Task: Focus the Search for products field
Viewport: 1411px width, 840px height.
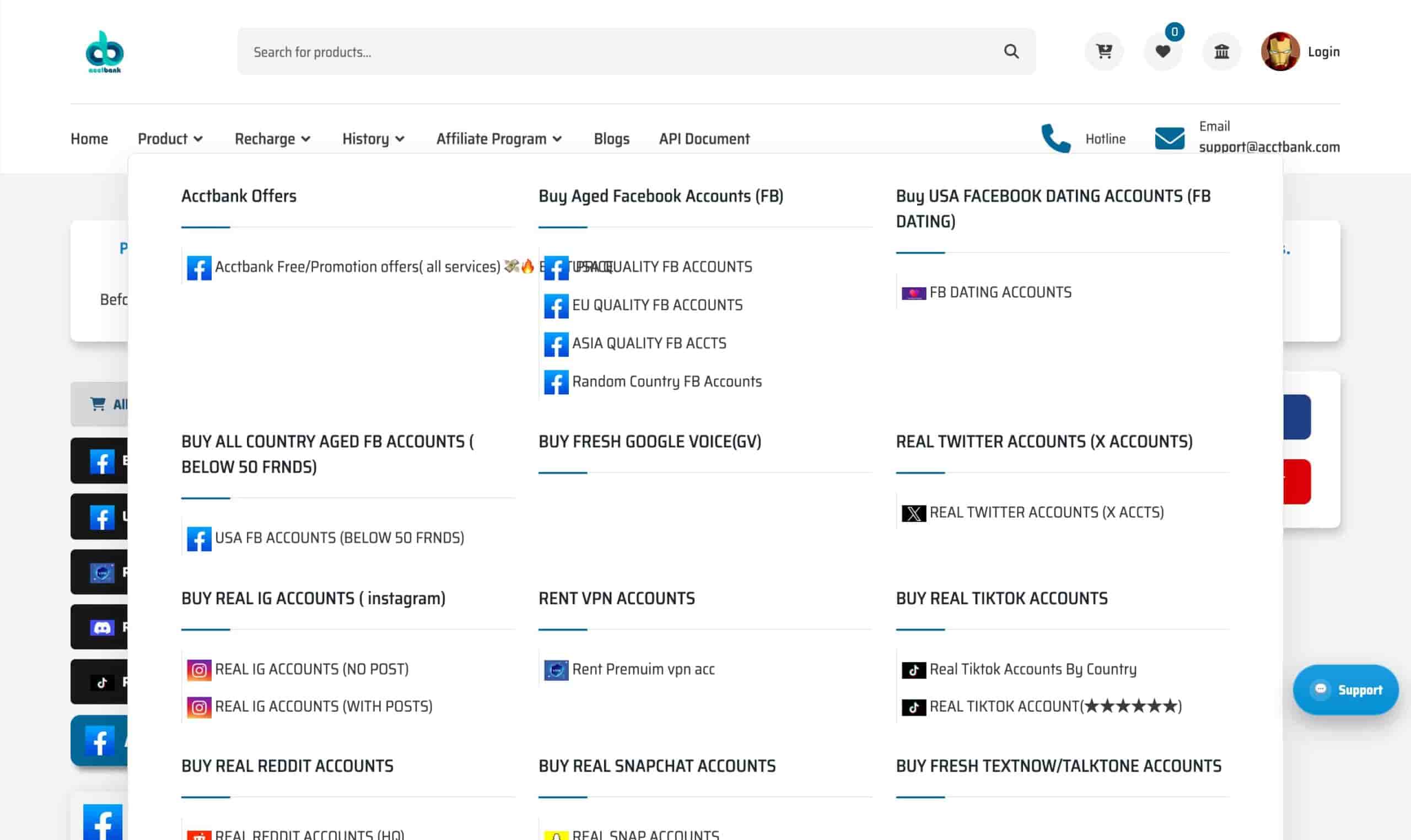Action: click(x=636, y=51)
